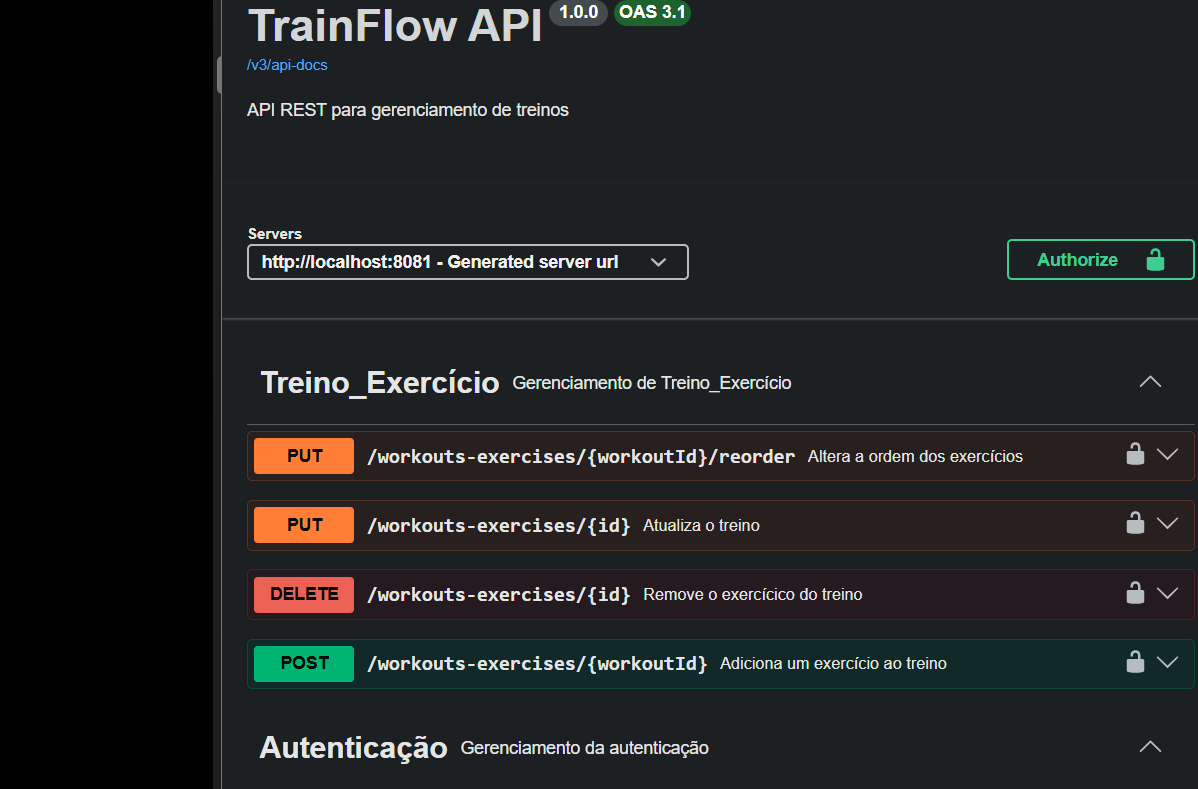Click path /workouts-exercises/{workoutId} in POST row

point(537,664)
